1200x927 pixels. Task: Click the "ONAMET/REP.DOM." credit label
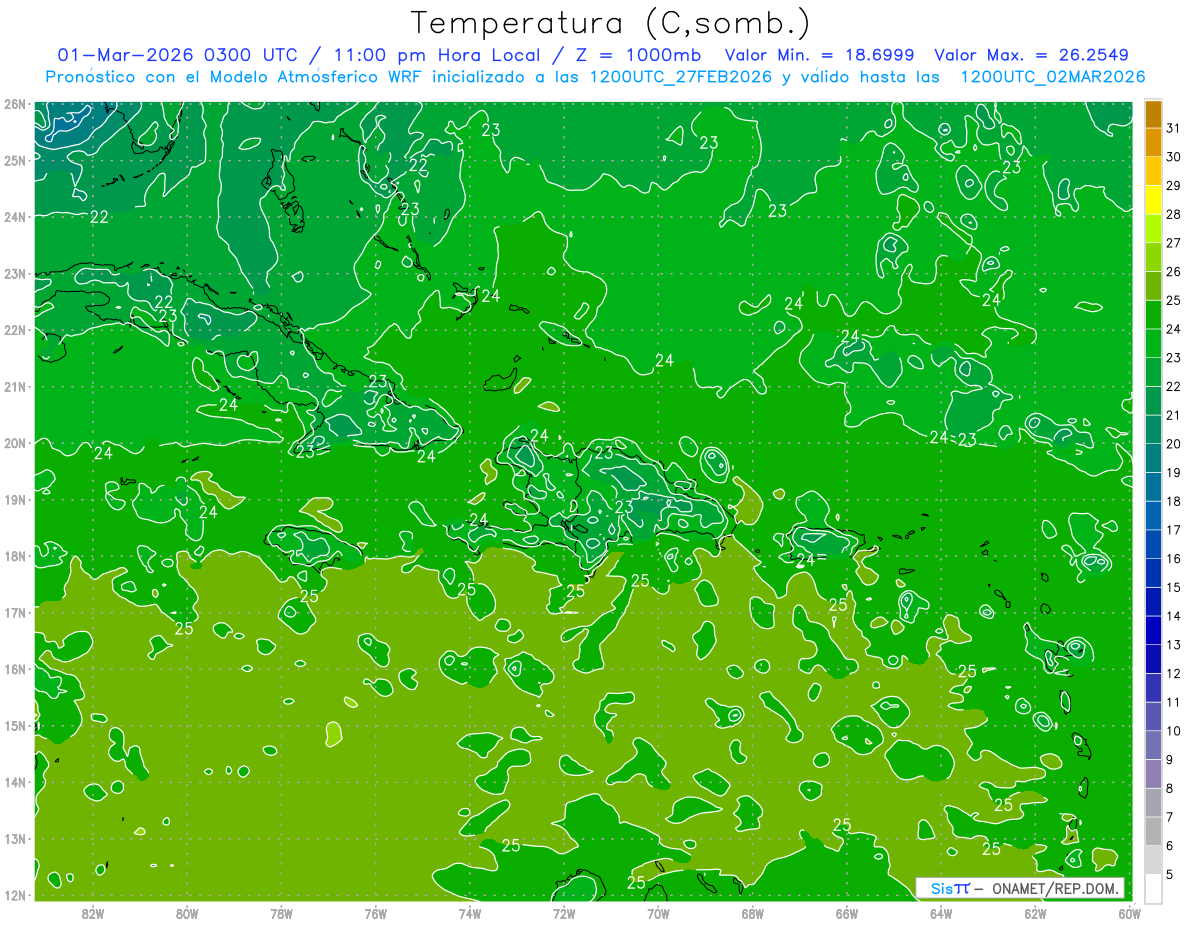pos(1056,888)
